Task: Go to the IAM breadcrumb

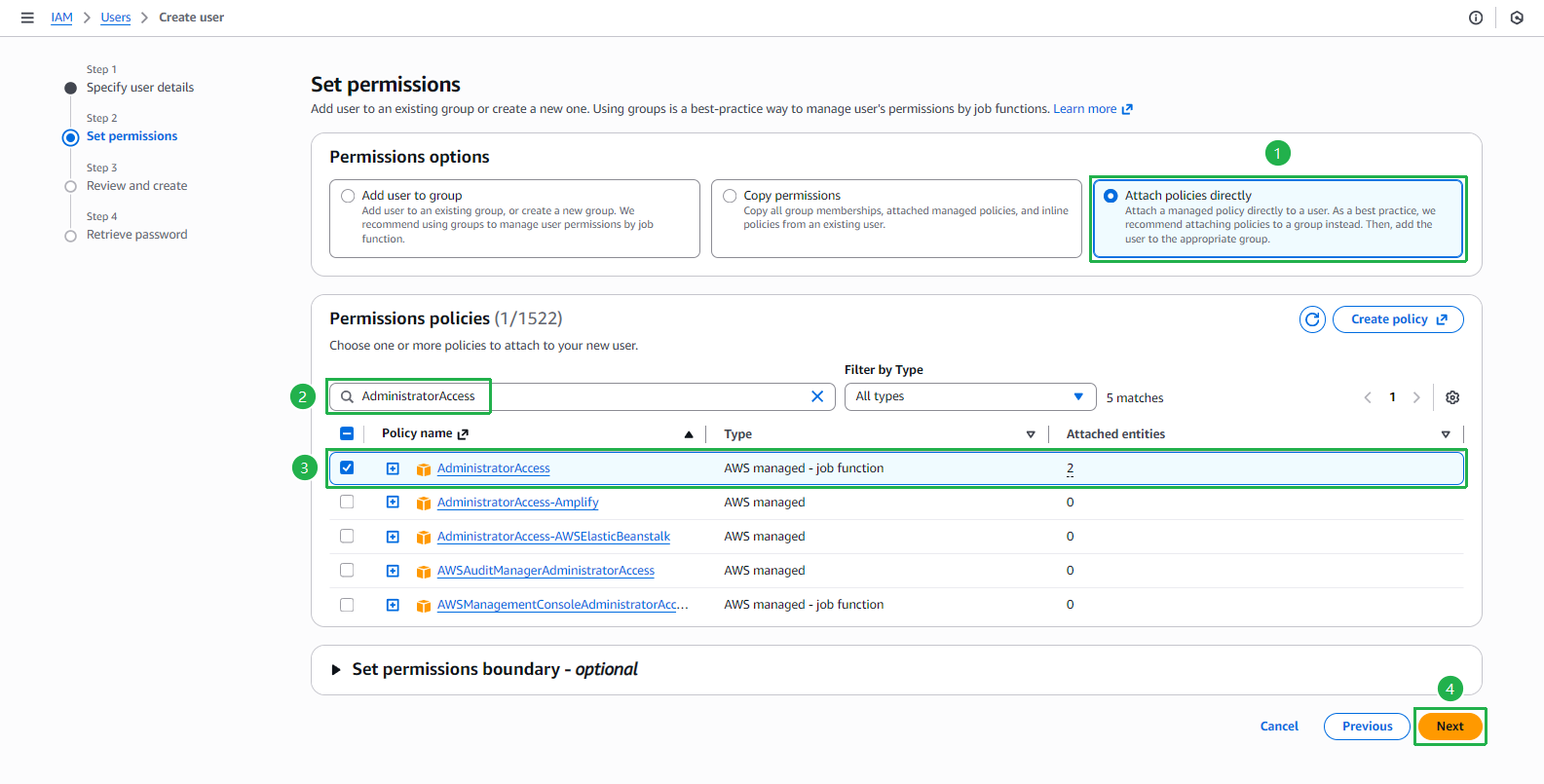Action: pos(61,18)
